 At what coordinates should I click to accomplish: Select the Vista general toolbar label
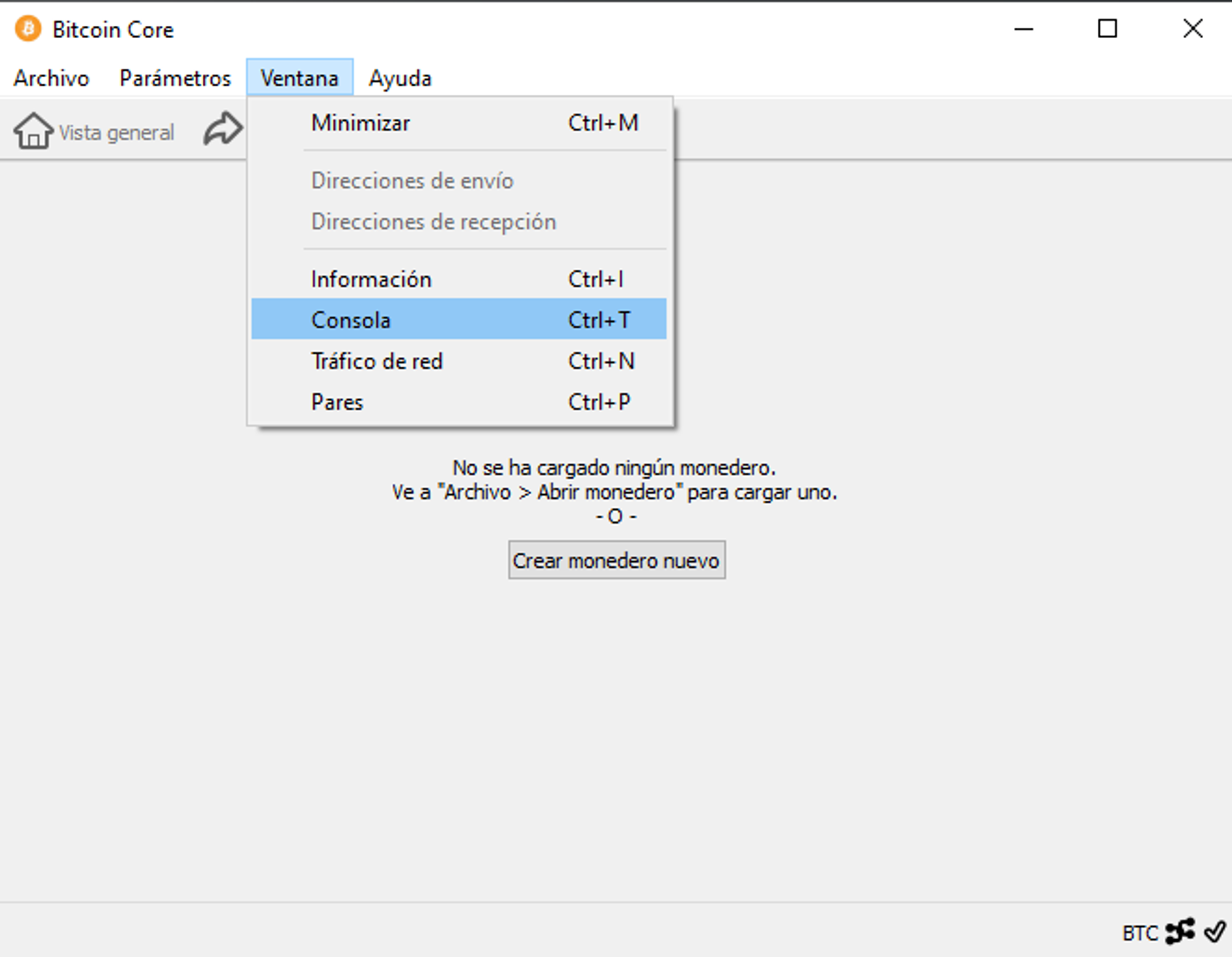(x=116, y=132)
